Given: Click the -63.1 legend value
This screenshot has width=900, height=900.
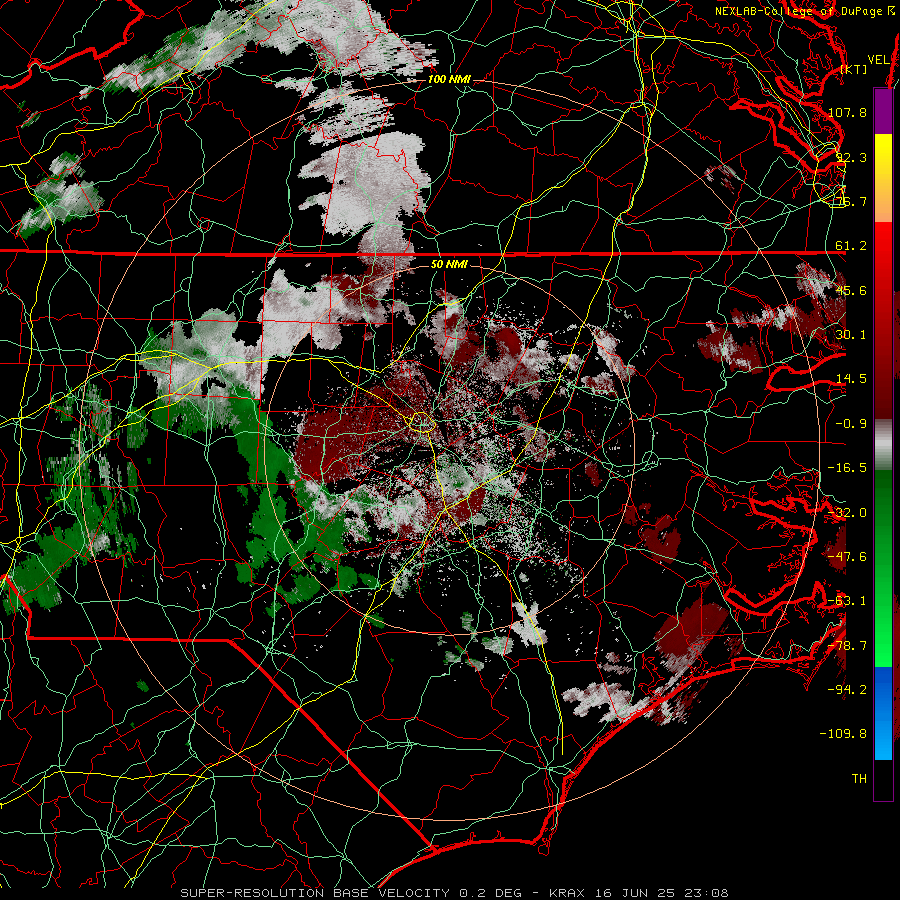Looking at the screenshot, I should (847, 601).
